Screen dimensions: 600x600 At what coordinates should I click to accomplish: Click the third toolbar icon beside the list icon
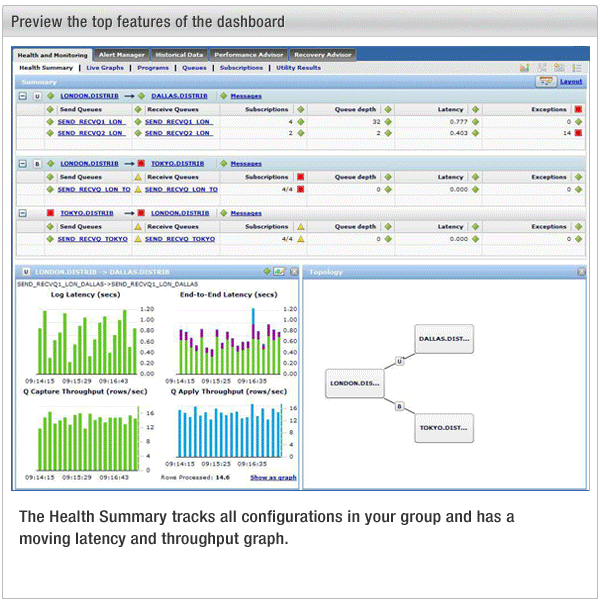click(559, 68)
